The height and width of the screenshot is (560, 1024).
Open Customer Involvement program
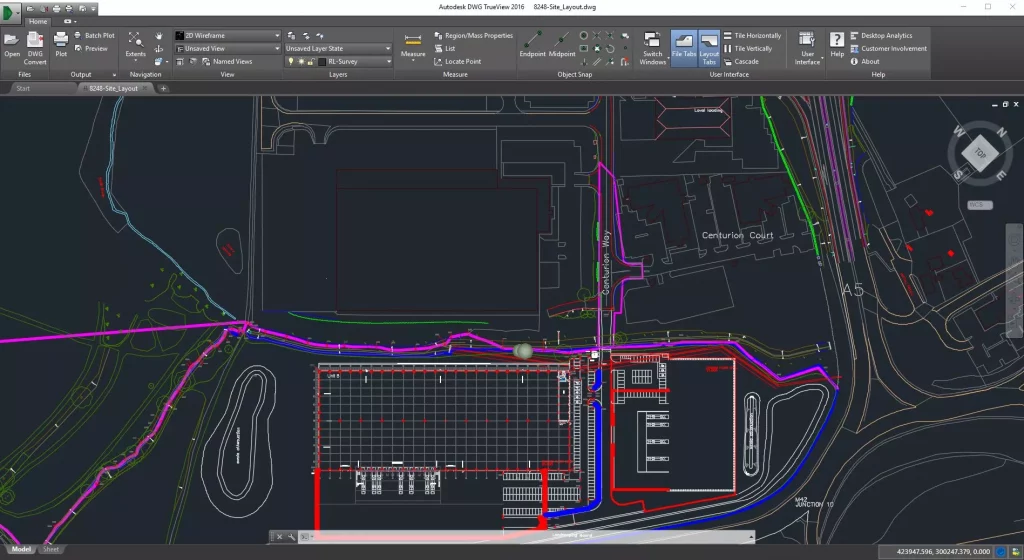[888, 48]
